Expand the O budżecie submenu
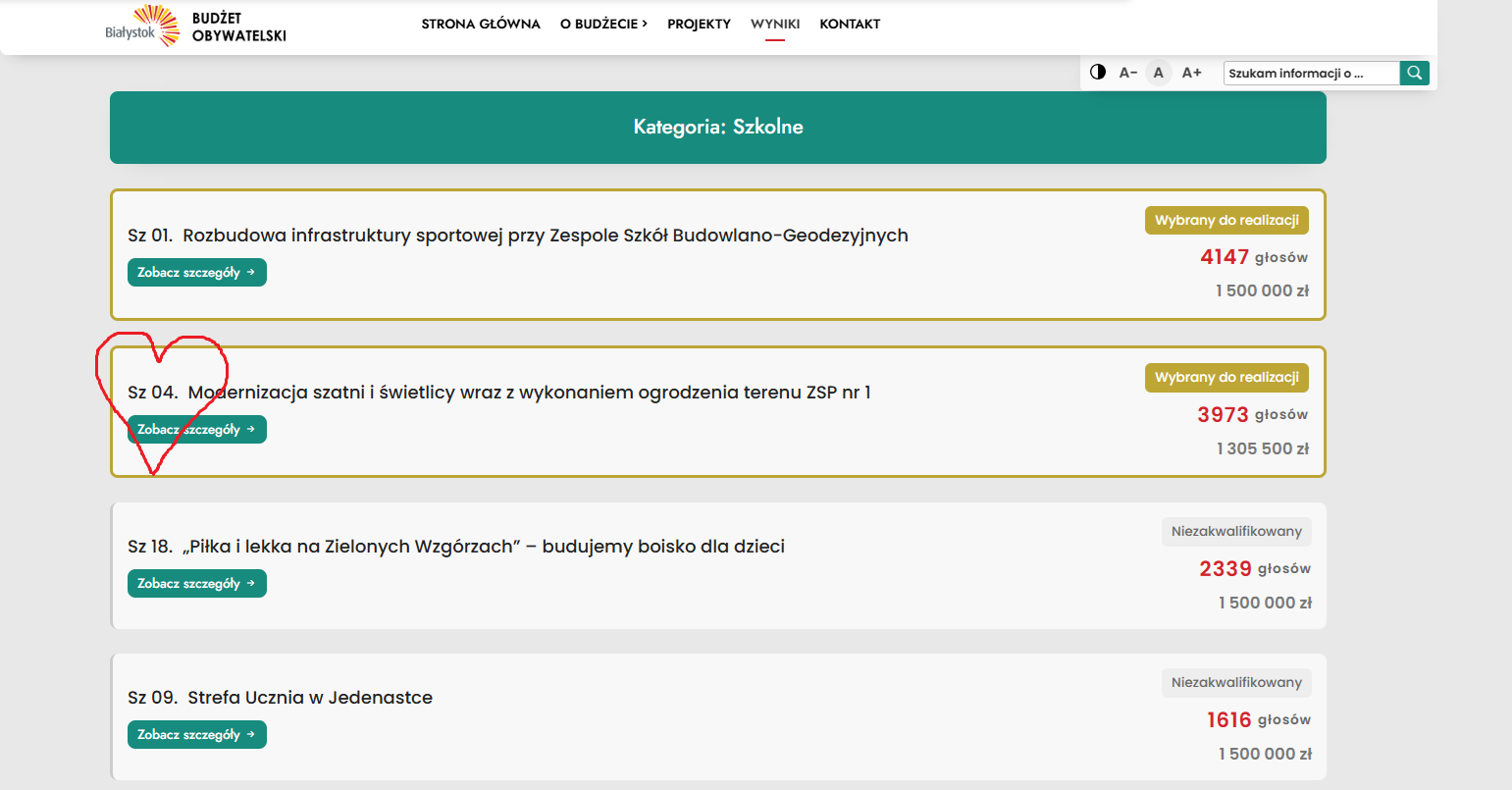 tap(604, 24)
